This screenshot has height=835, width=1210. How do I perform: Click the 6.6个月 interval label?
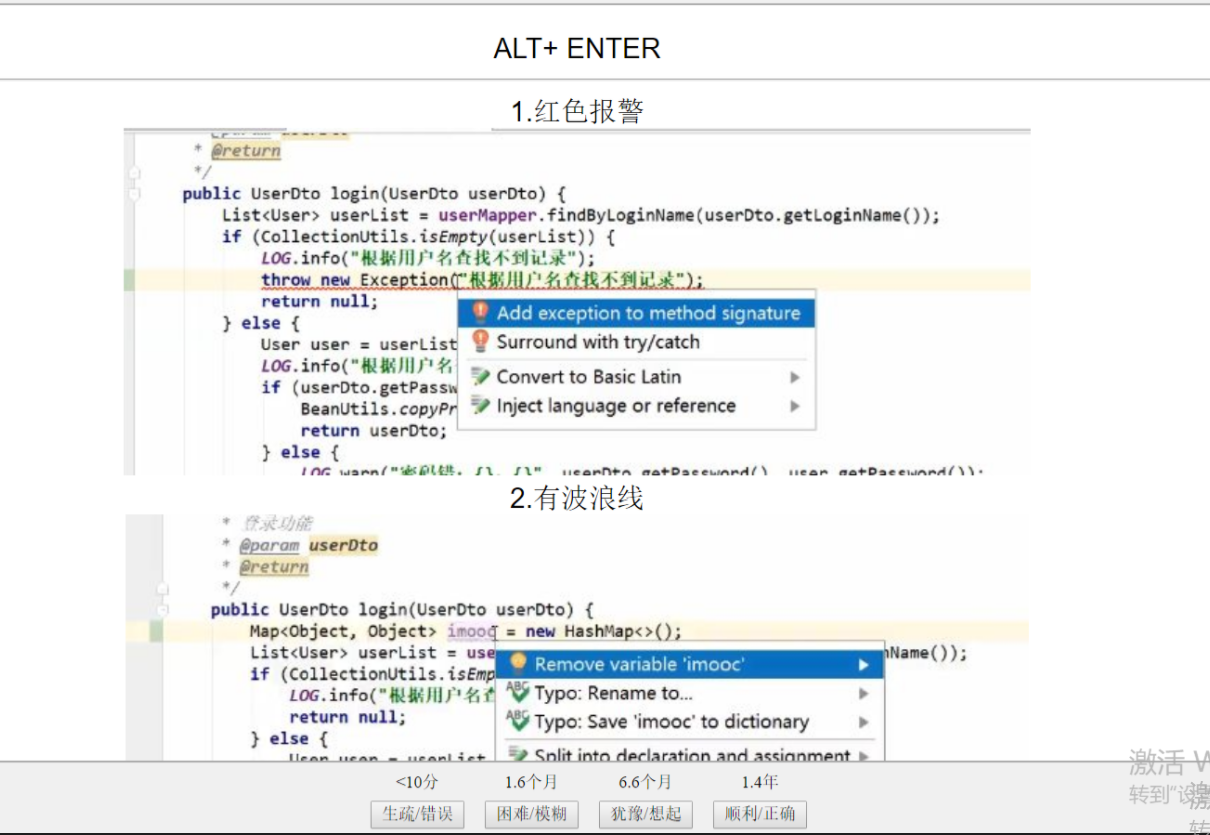[645, 782]
